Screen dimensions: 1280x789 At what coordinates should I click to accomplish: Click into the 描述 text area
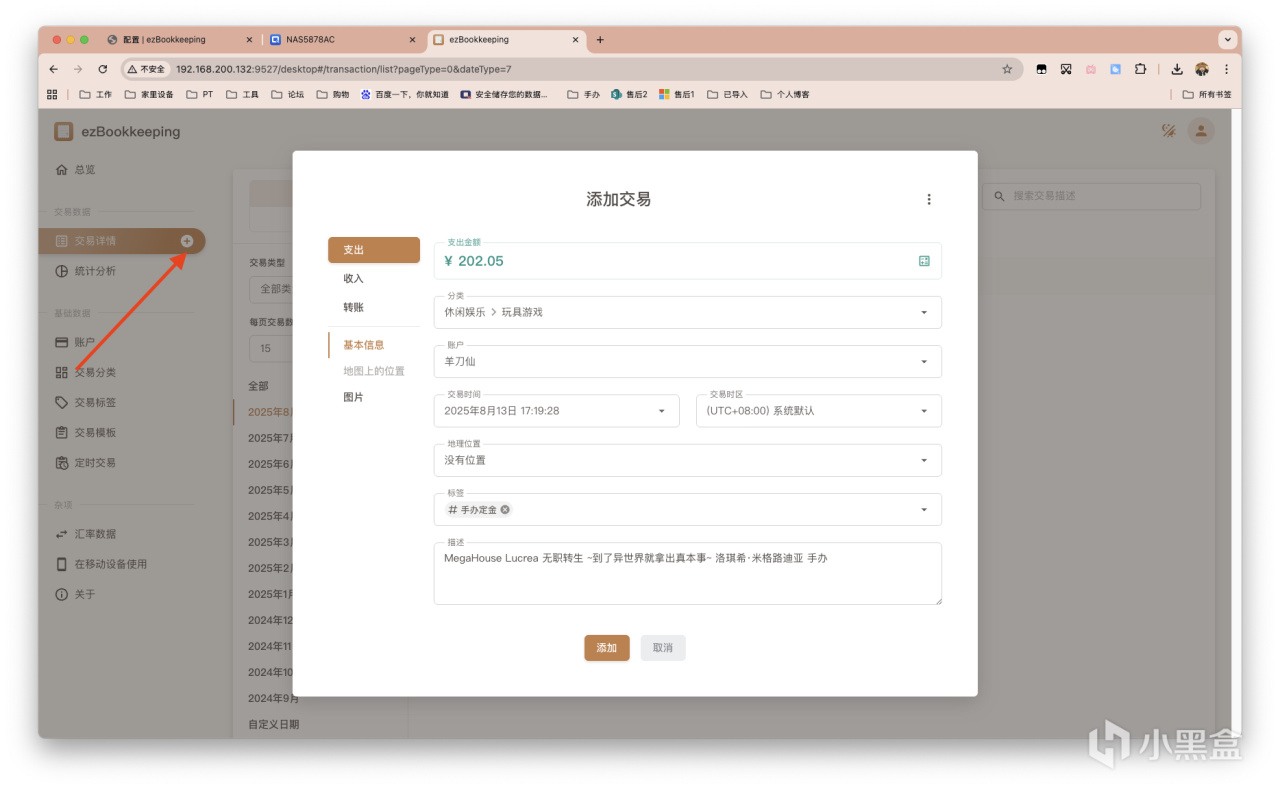(x=688, y=574)
